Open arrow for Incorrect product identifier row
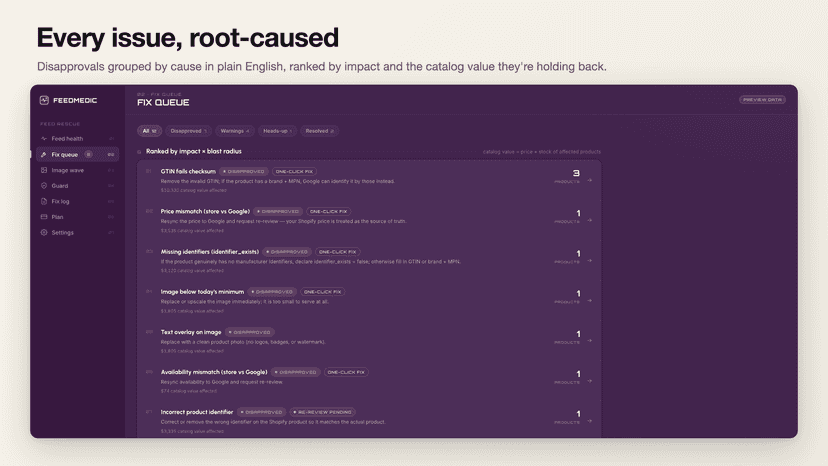 coord(590,421)
